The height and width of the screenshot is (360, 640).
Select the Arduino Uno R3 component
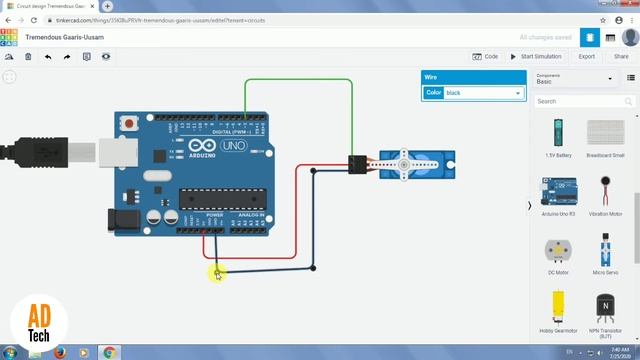[558, 196]
